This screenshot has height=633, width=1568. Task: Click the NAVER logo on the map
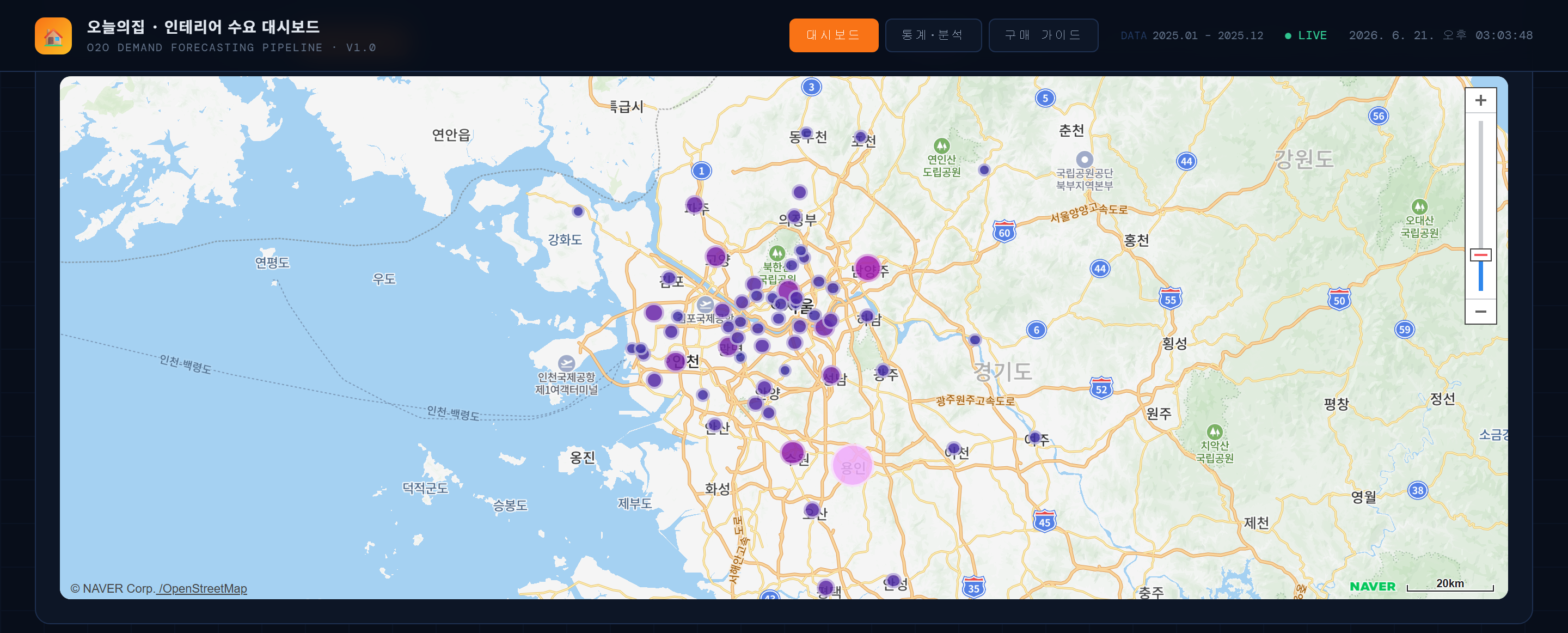pyautogui.click(x=1372, y=586)
